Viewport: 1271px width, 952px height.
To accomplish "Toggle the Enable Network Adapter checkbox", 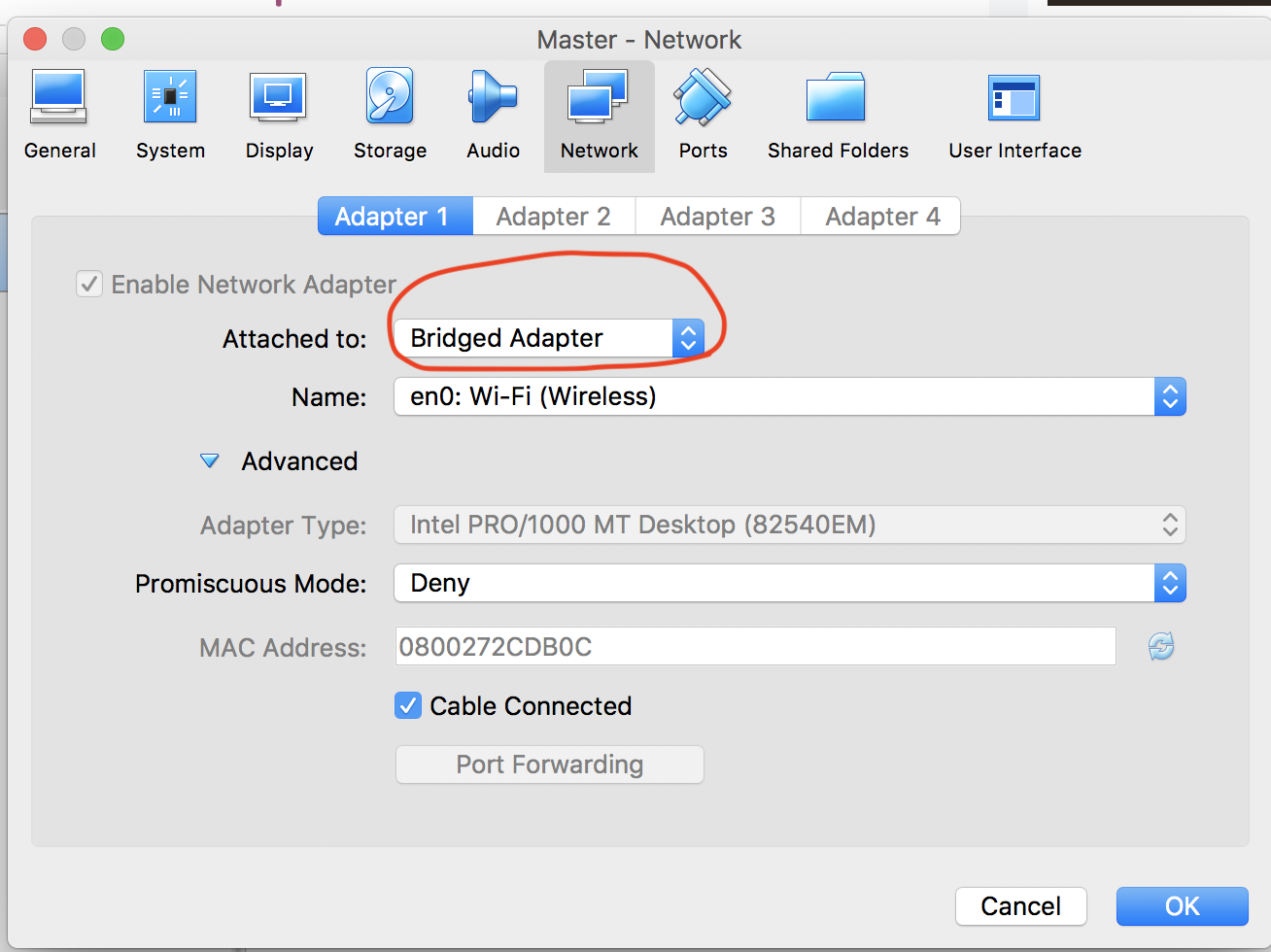I will pos(89,284).
